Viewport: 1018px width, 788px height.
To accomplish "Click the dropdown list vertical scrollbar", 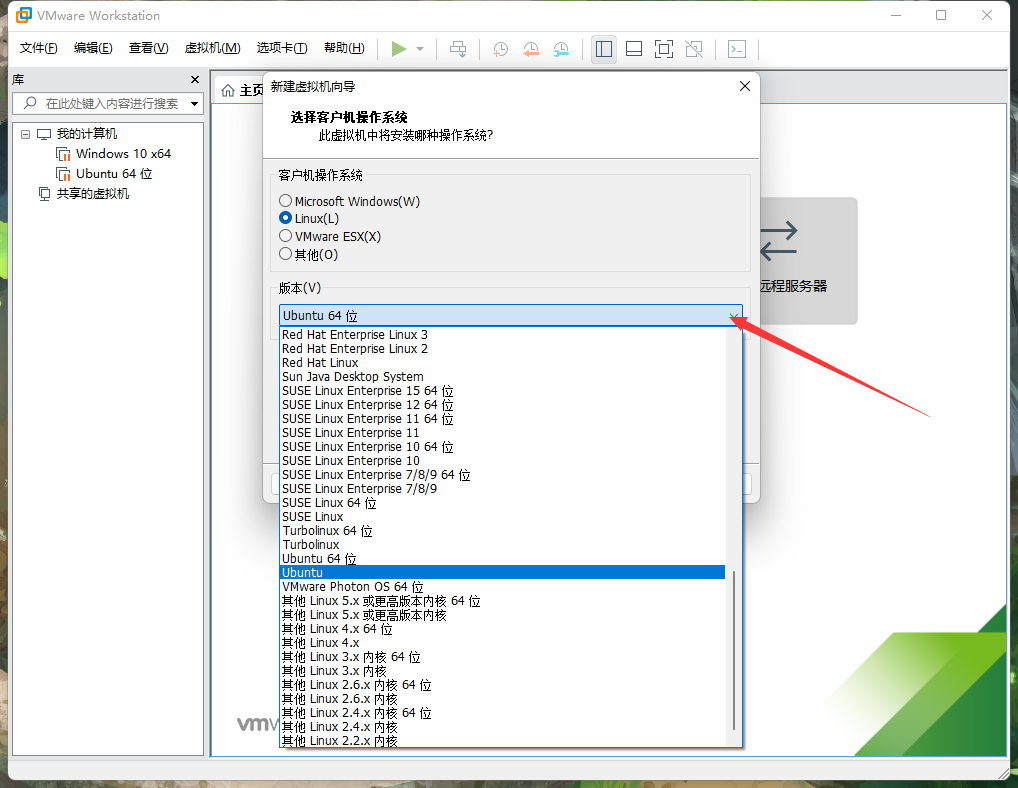I will pos(734,649).
